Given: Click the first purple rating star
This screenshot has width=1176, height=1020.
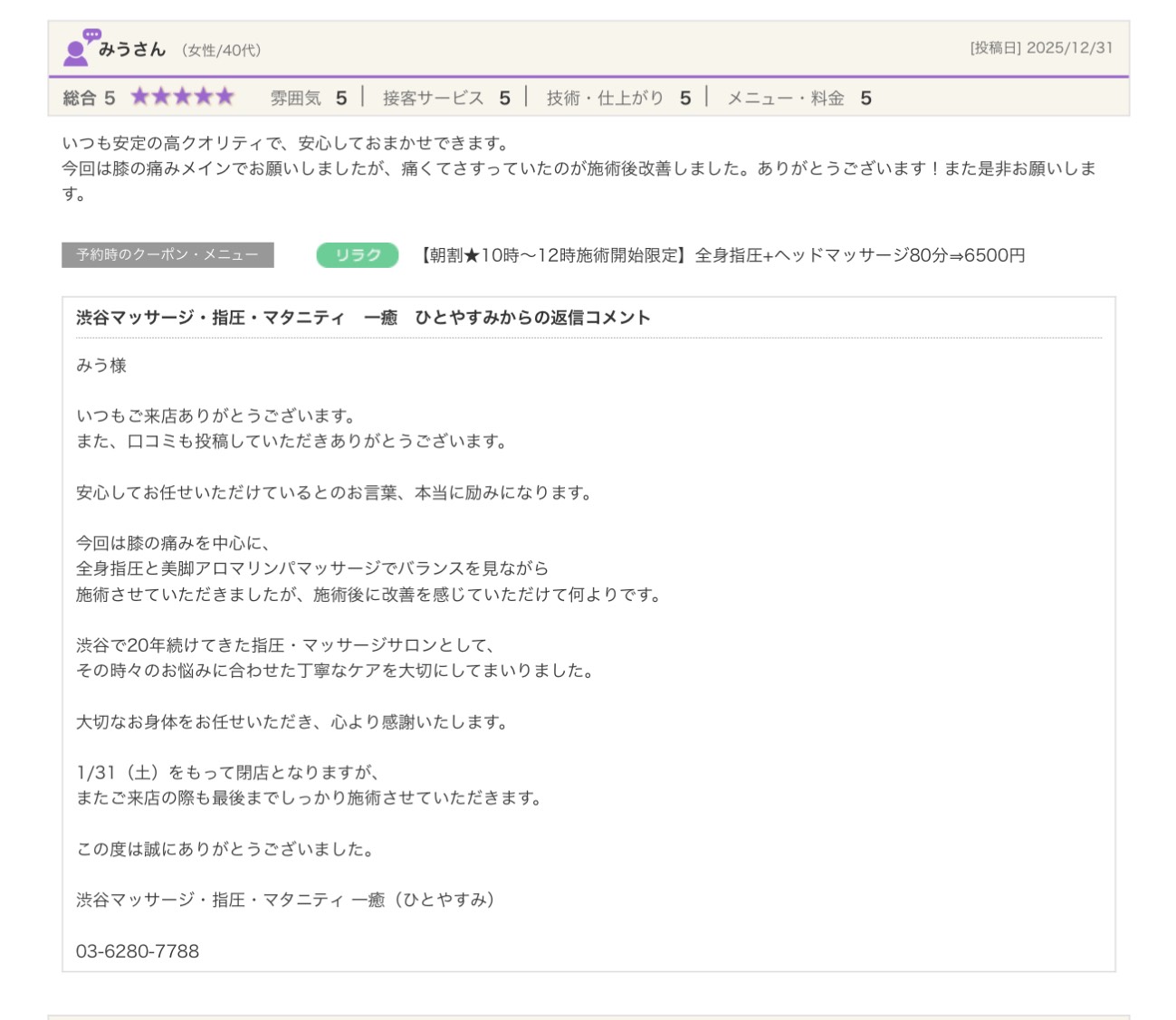Looking at the screenshot, I should 139,97.
